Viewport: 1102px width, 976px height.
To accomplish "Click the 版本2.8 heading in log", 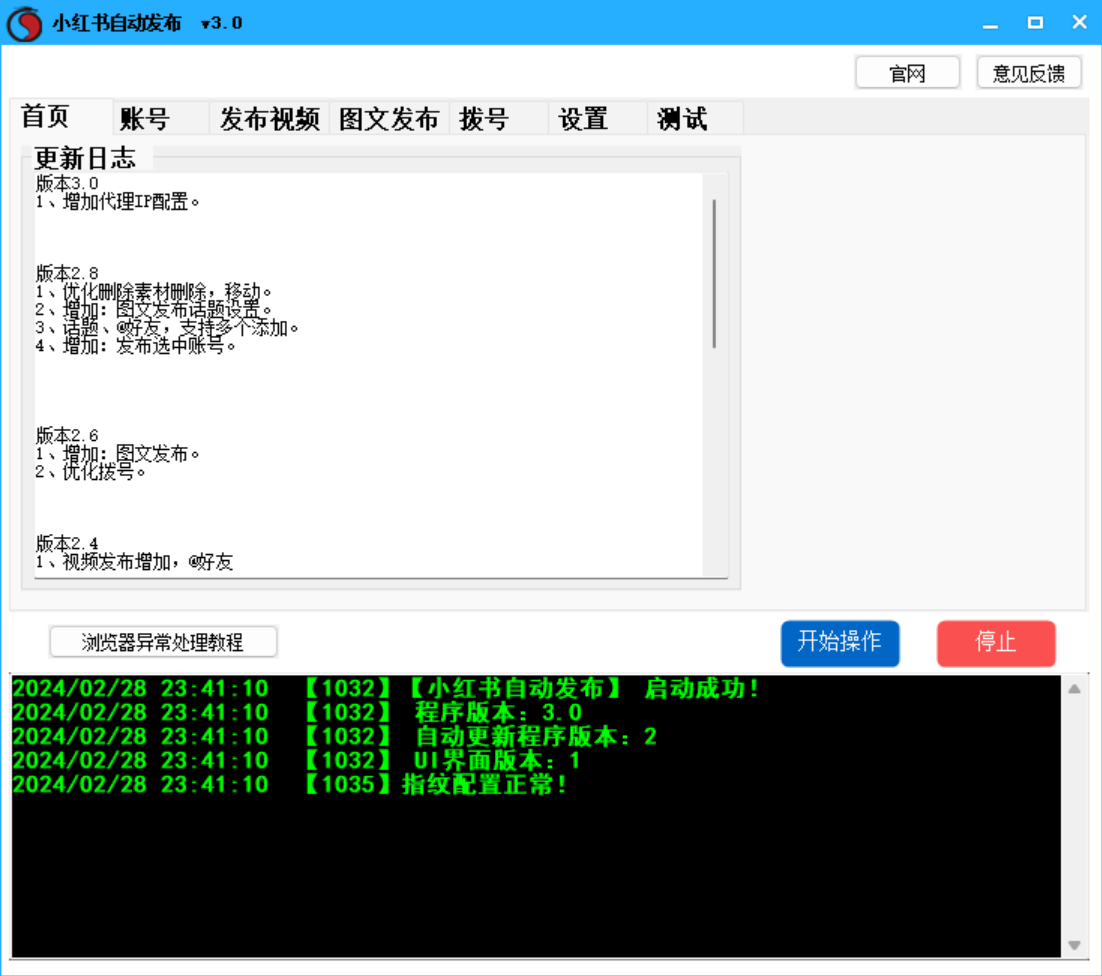I will (x=67, y=273).
